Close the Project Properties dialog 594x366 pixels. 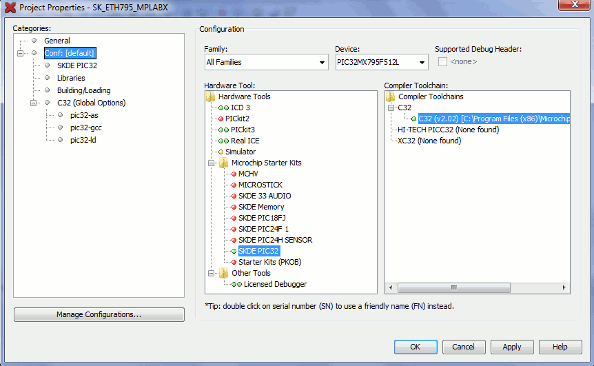575,4
